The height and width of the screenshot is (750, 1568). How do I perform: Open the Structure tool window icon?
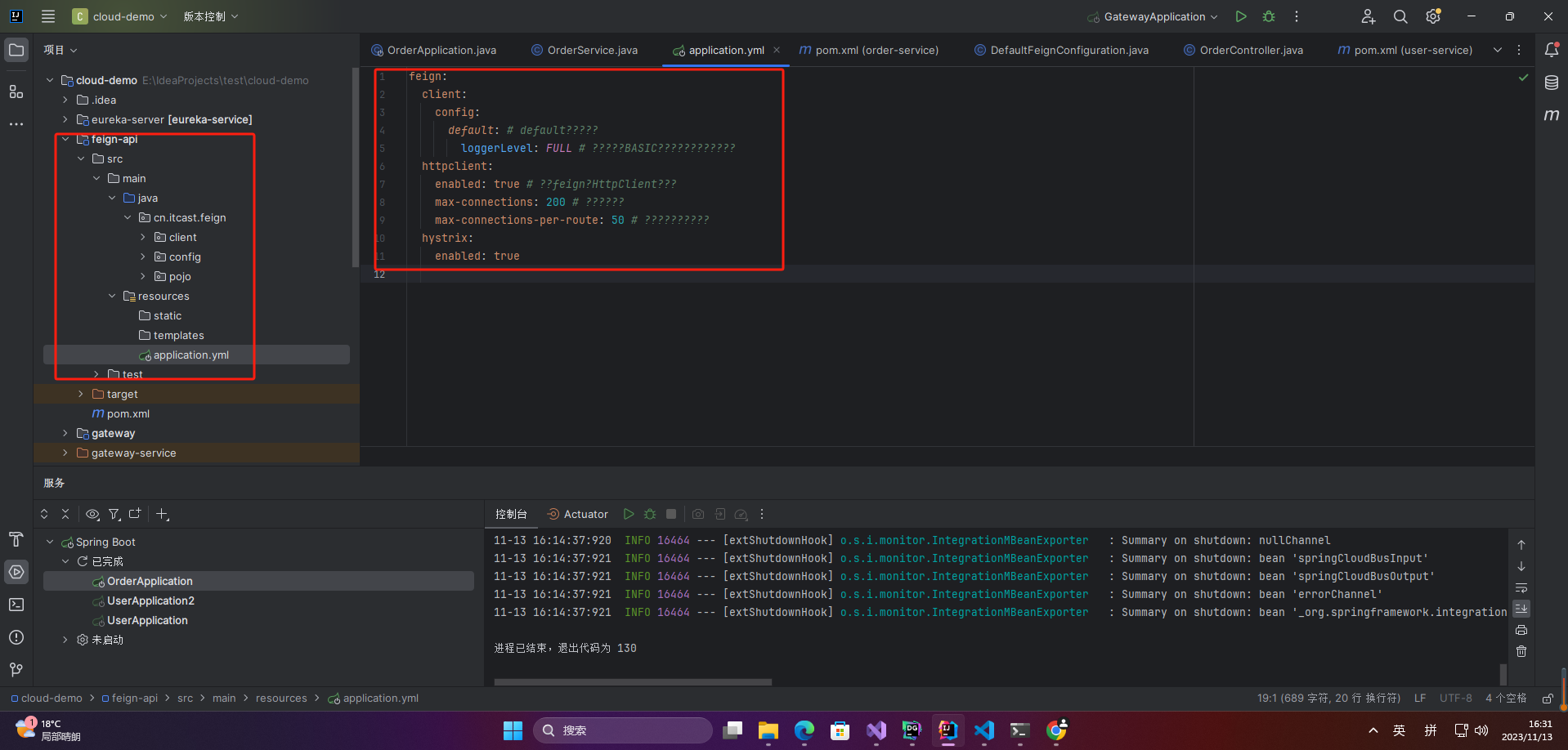[x=16, y=92]
